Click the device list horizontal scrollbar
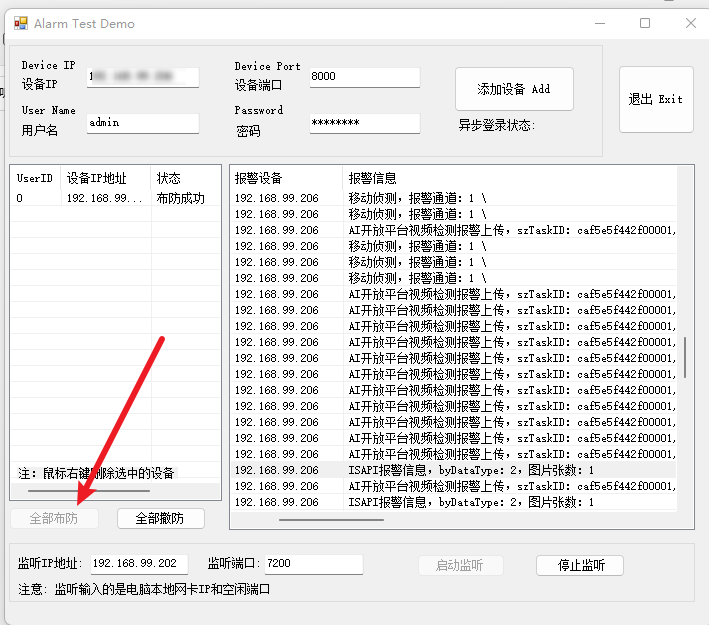The width and height of the screenshot is (709, 625). click(x=90, y=491)
